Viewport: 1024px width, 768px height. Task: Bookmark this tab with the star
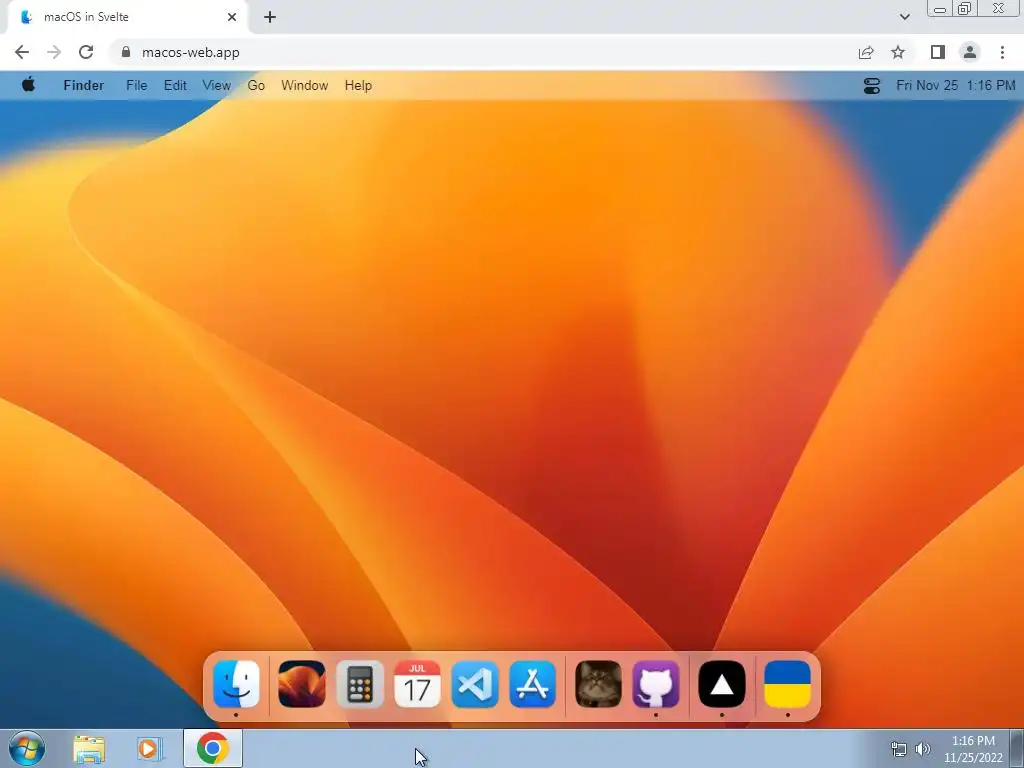tap(898, 52)
